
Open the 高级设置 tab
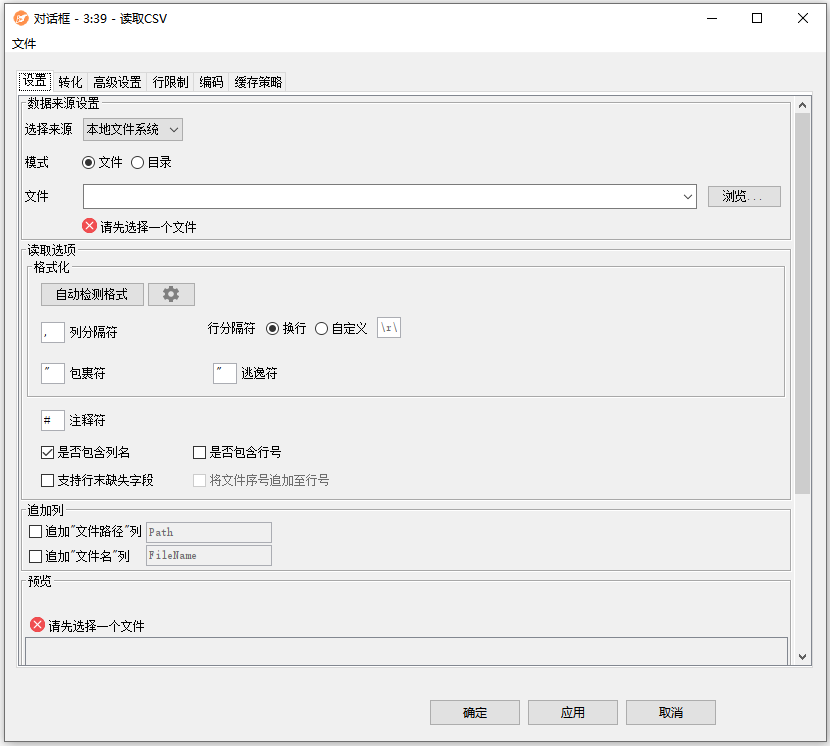[x=117, y=82]
